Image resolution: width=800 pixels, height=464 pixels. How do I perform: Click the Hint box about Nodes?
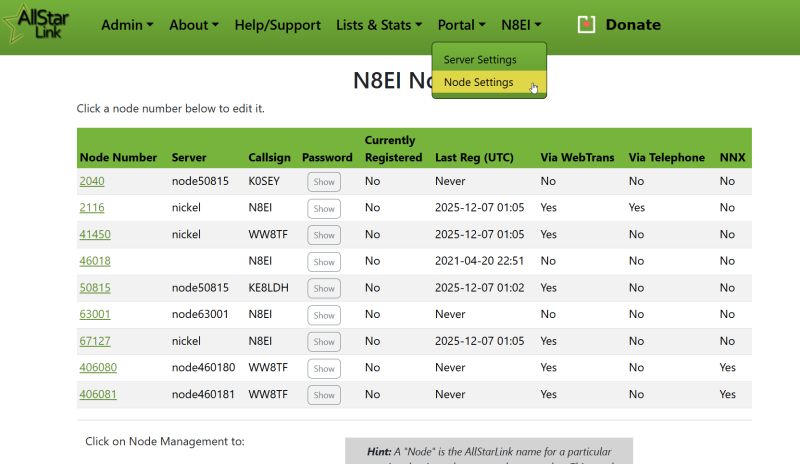(x=489, y=451)
